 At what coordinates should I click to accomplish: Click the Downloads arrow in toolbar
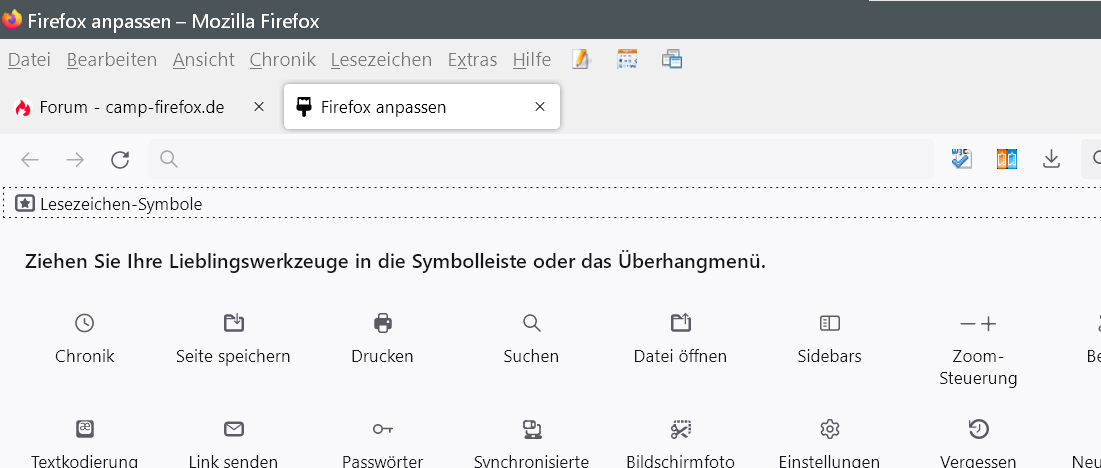point(1051,159)
